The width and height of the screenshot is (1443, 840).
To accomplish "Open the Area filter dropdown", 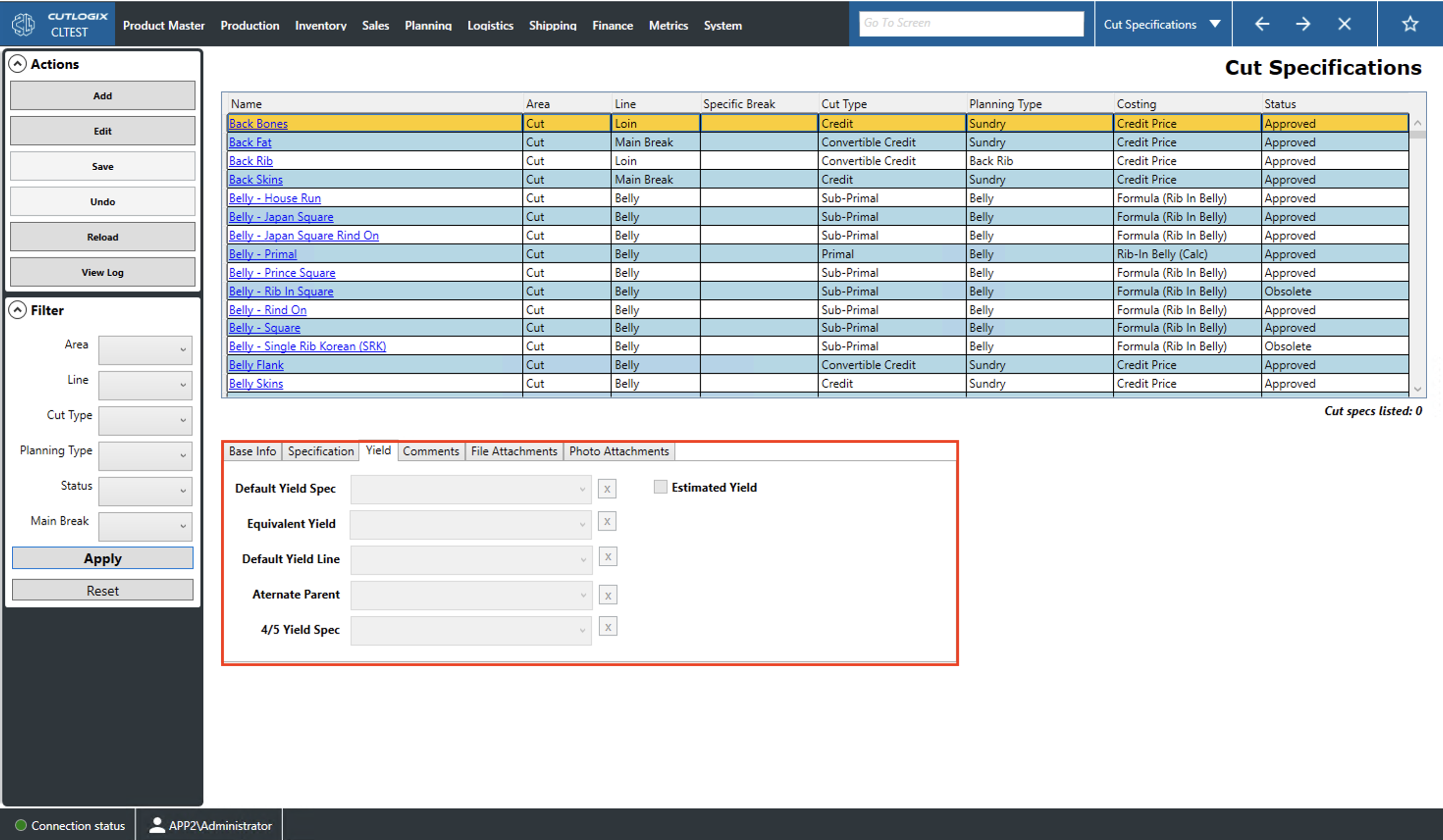I will [145, 350].
